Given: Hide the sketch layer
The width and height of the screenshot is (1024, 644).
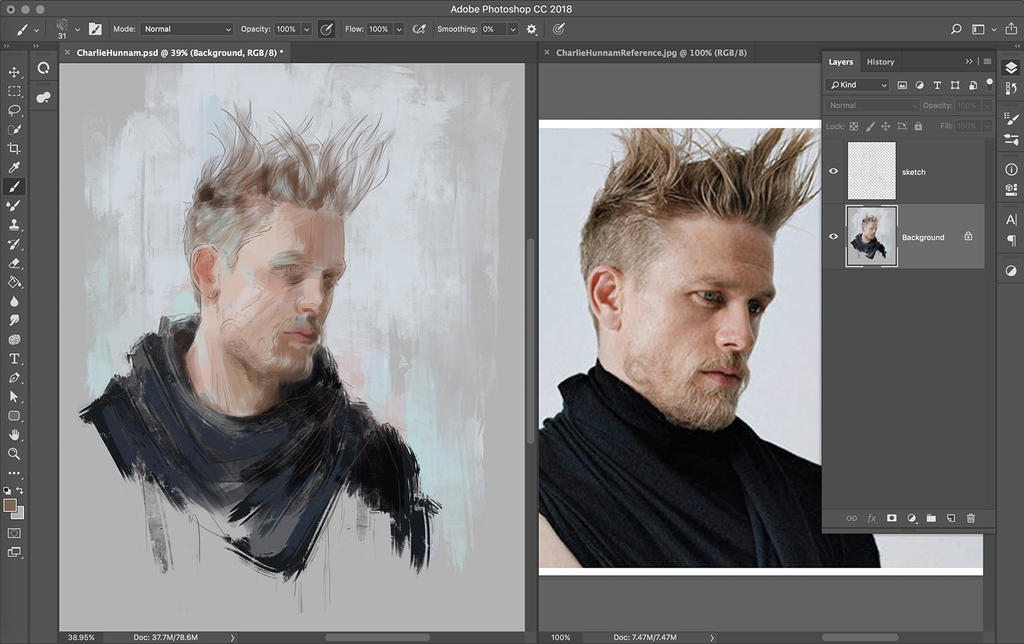Looking at the screenshot, I should pos(833,171).
